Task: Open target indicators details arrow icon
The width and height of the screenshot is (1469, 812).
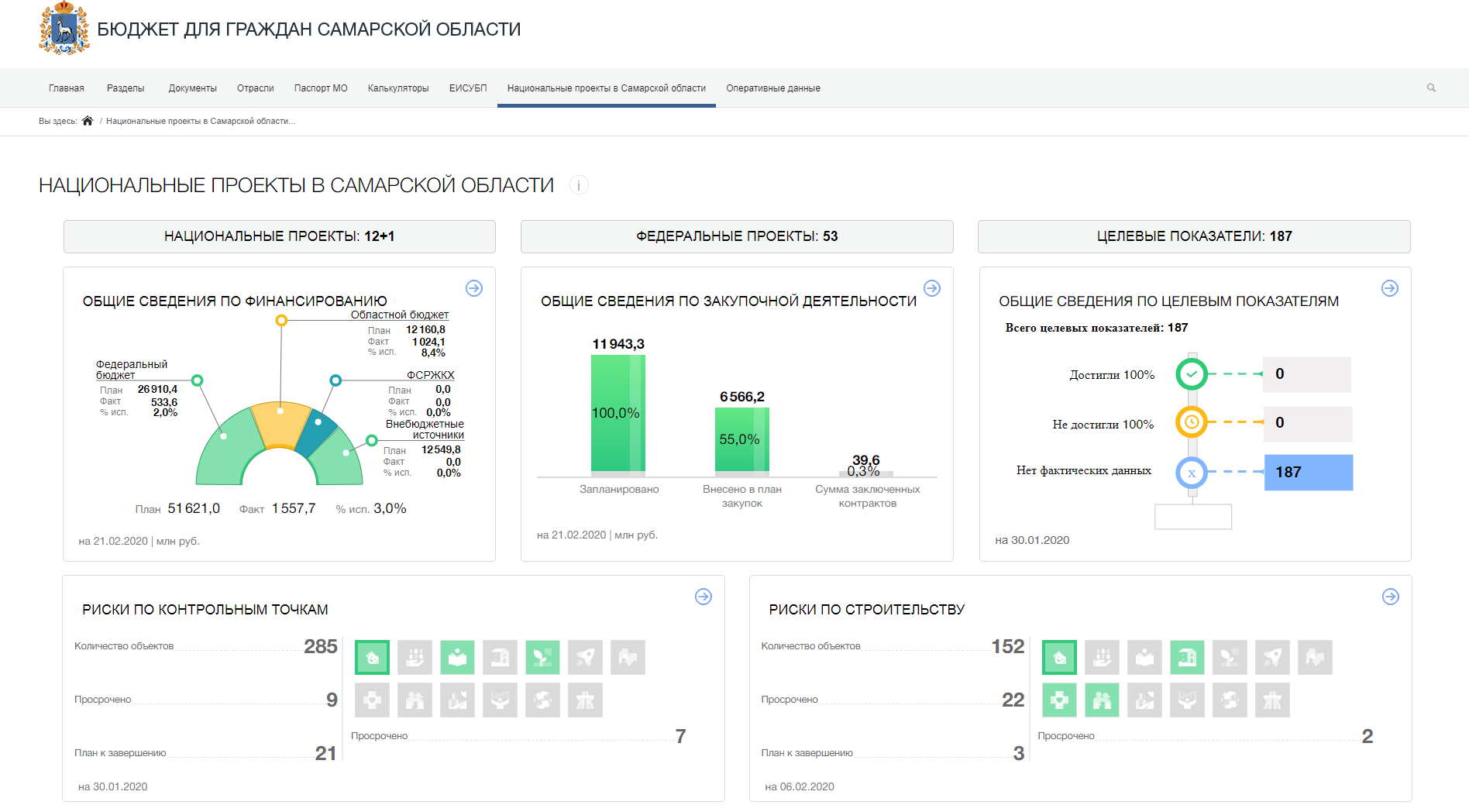Action: [x=1390, y=288]
